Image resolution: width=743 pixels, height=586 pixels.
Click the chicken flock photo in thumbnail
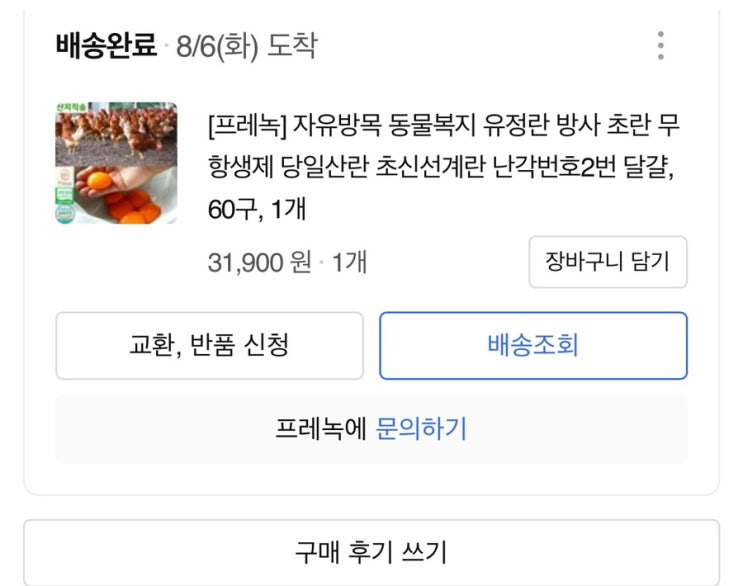coord(118,130)
